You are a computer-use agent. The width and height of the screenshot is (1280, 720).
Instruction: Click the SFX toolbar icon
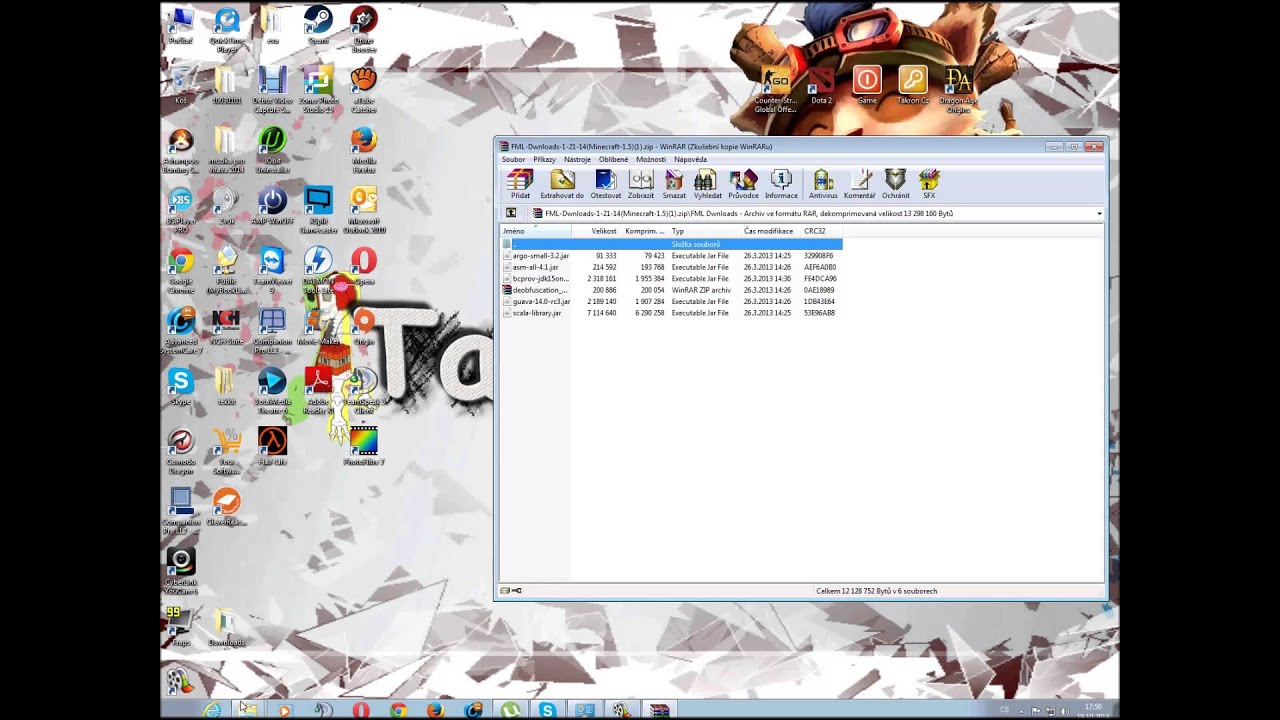(x=929, y=184)
